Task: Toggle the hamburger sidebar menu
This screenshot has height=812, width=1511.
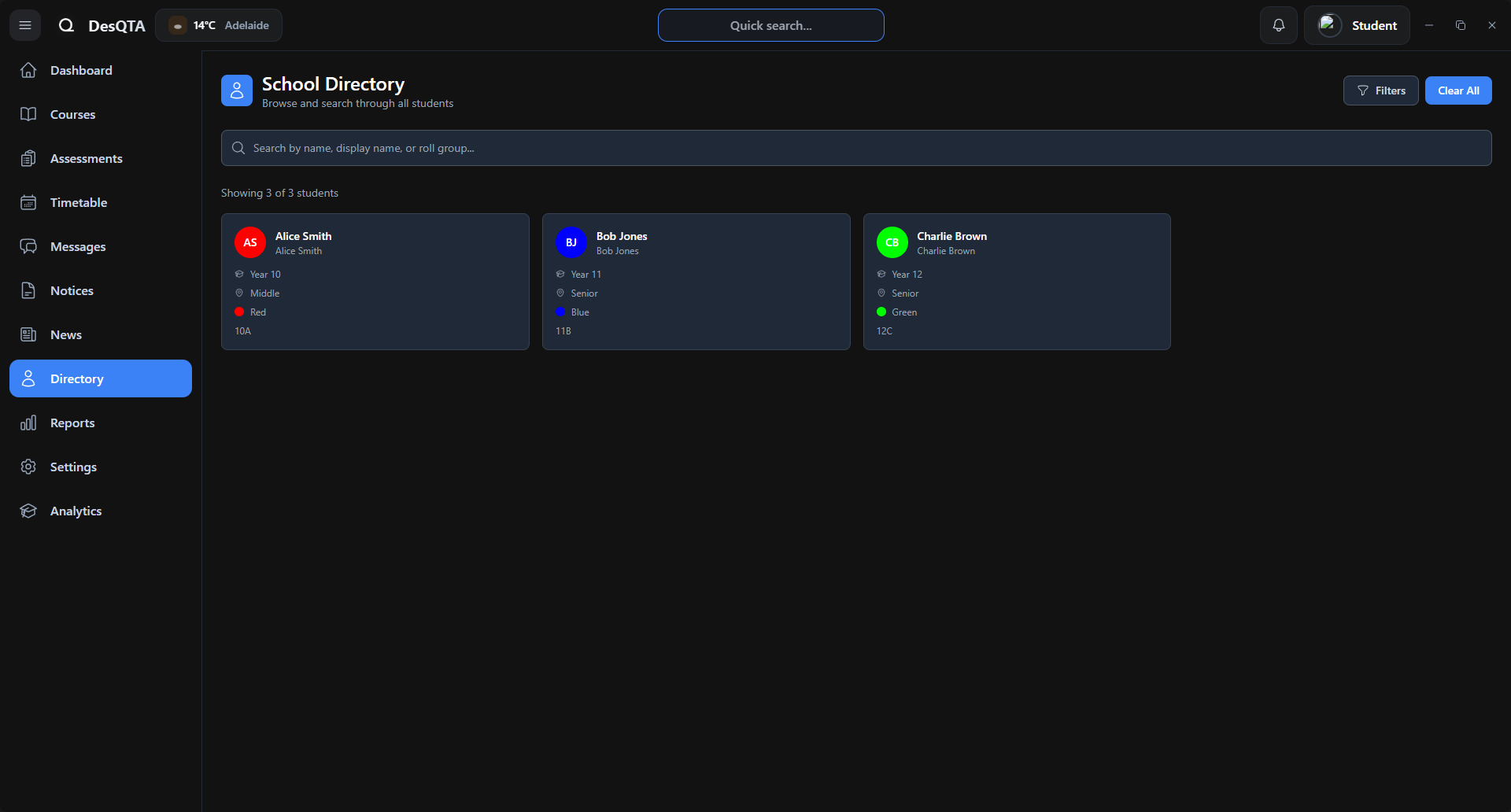Action: [25, 25]
